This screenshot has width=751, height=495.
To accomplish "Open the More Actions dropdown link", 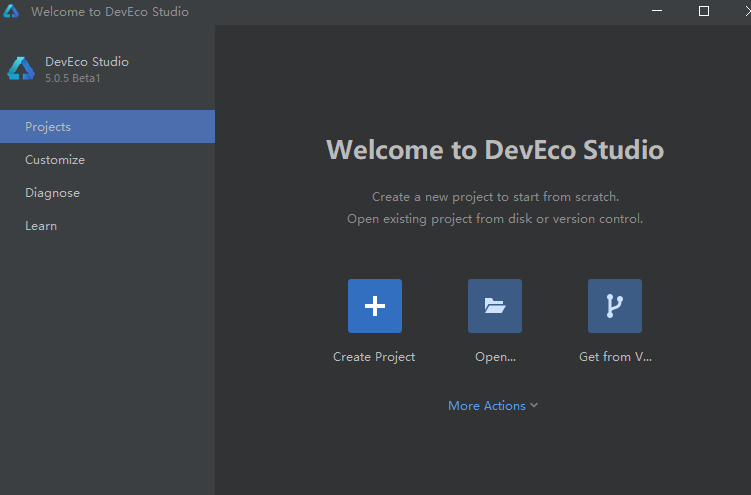I will 487,406.
